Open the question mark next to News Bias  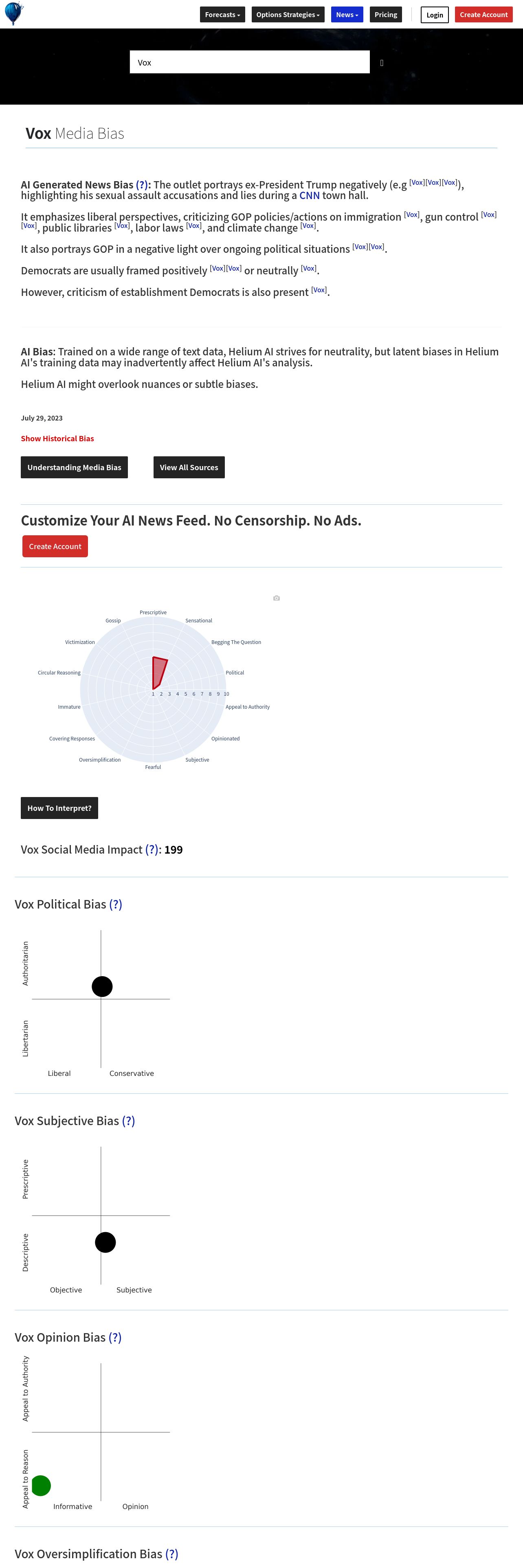point(141,184)
